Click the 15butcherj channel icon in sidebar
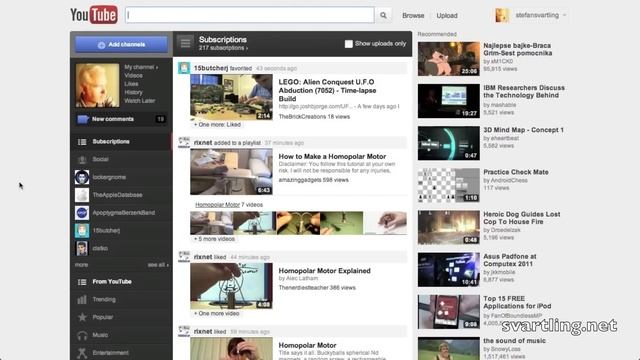 (82, 231)
